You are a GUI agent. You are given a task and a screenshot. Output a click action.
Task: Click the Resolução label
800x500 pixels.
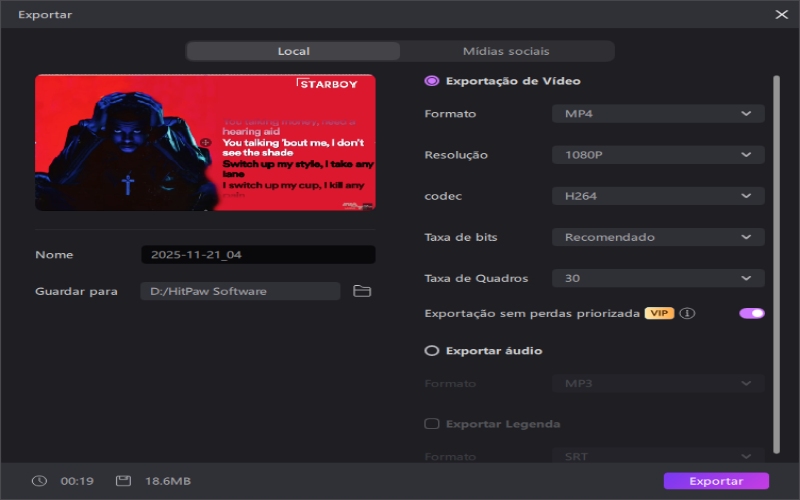click(456, 155)
